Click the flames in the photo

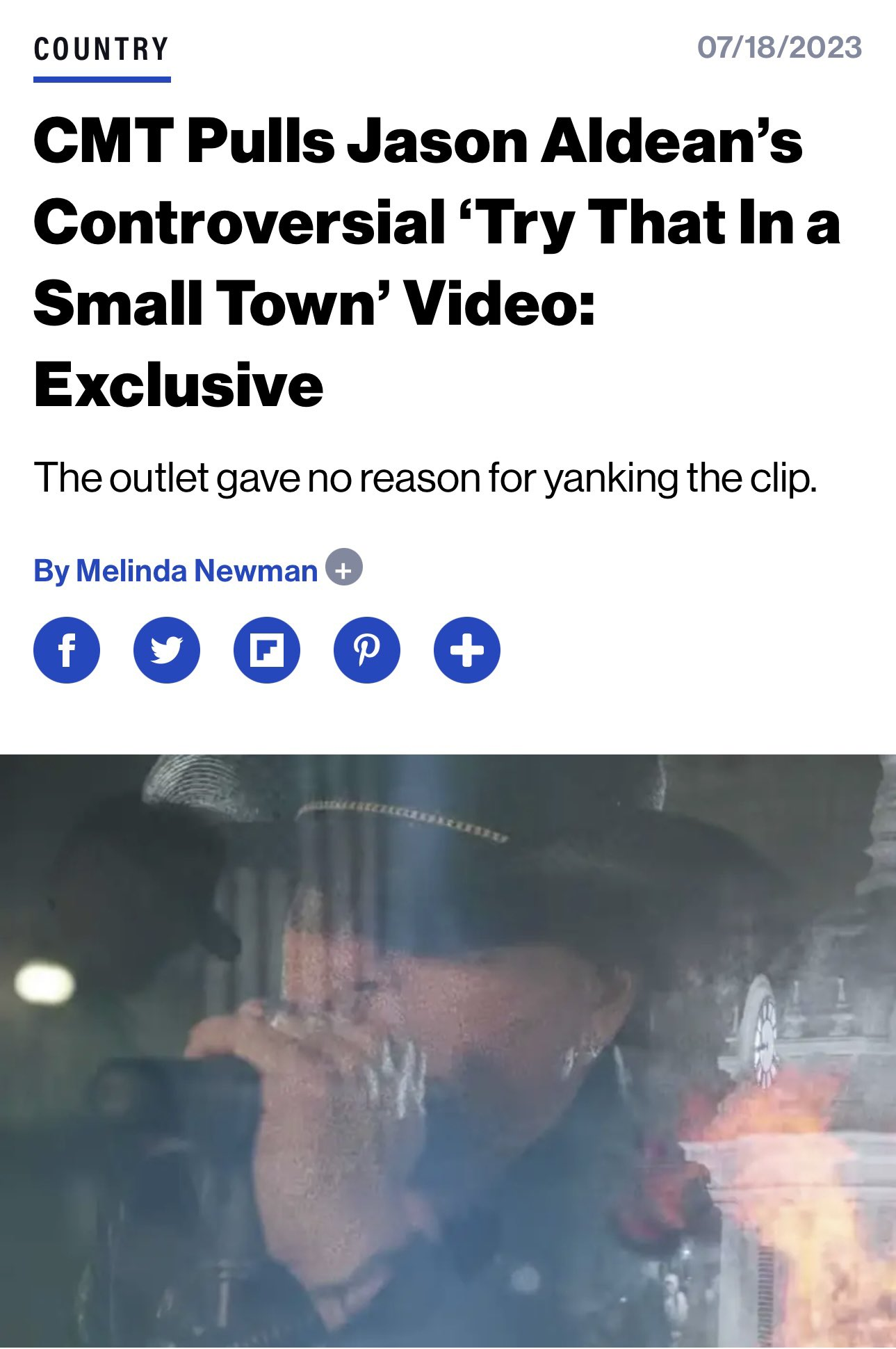pyautogui.click(x=799, y=1196)
